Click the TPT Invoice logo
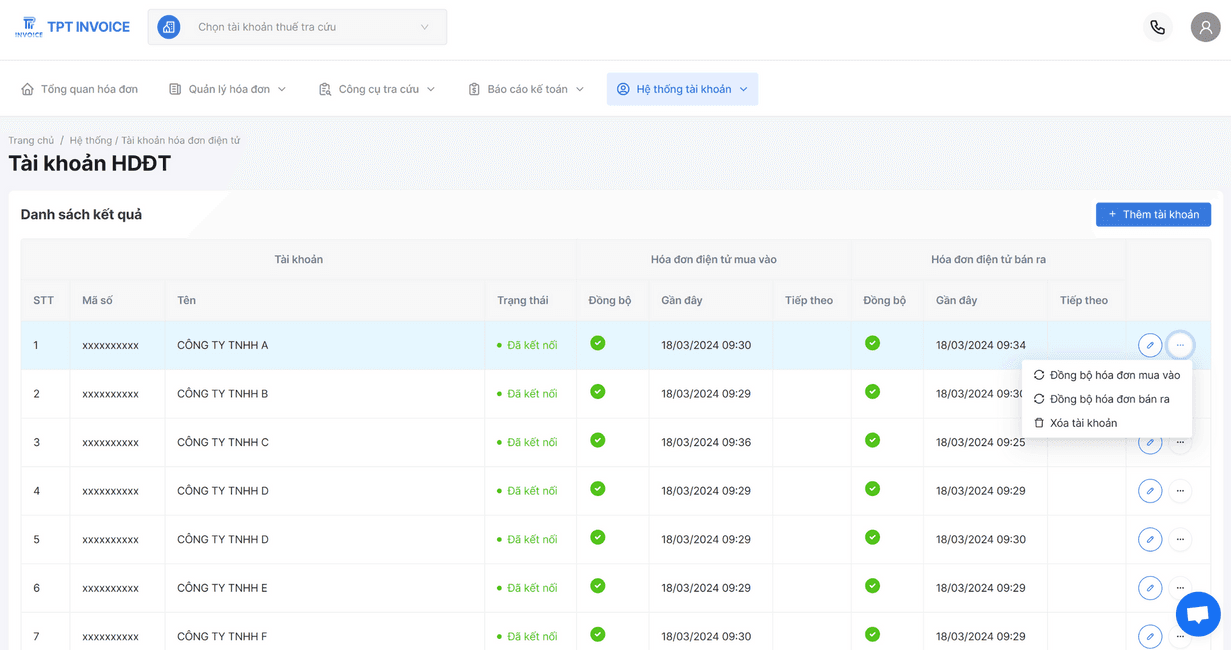 72,27
